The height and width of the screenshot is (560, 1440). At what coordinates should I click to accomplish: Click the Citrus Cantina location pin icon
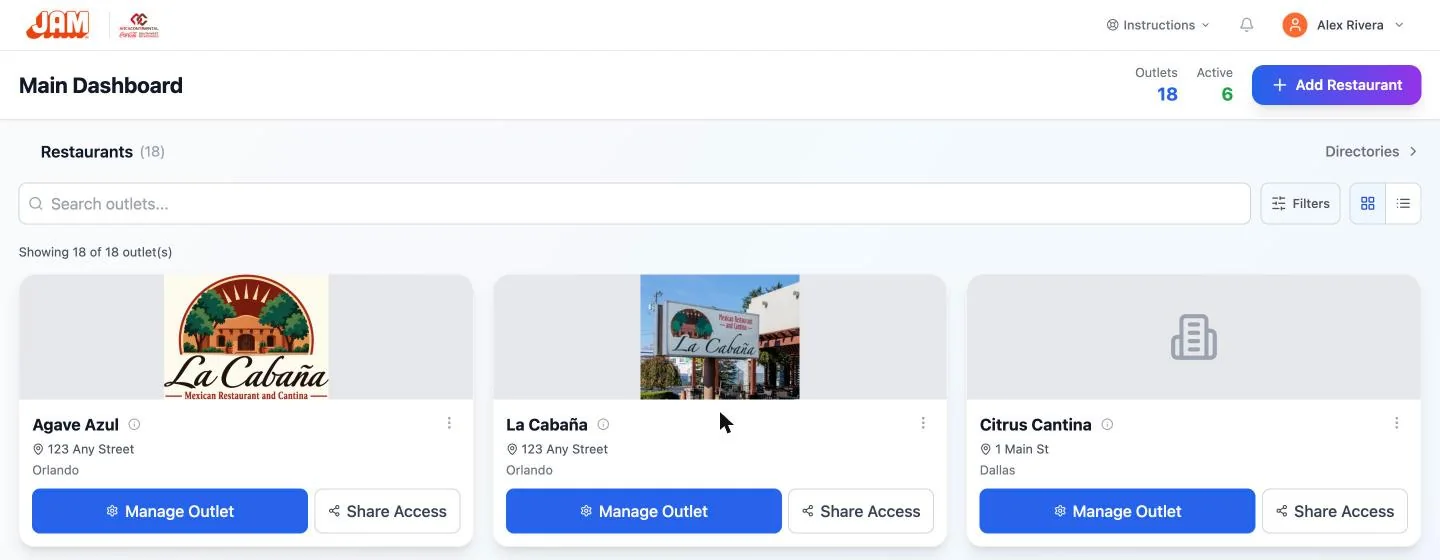click(x=986, y=450)
